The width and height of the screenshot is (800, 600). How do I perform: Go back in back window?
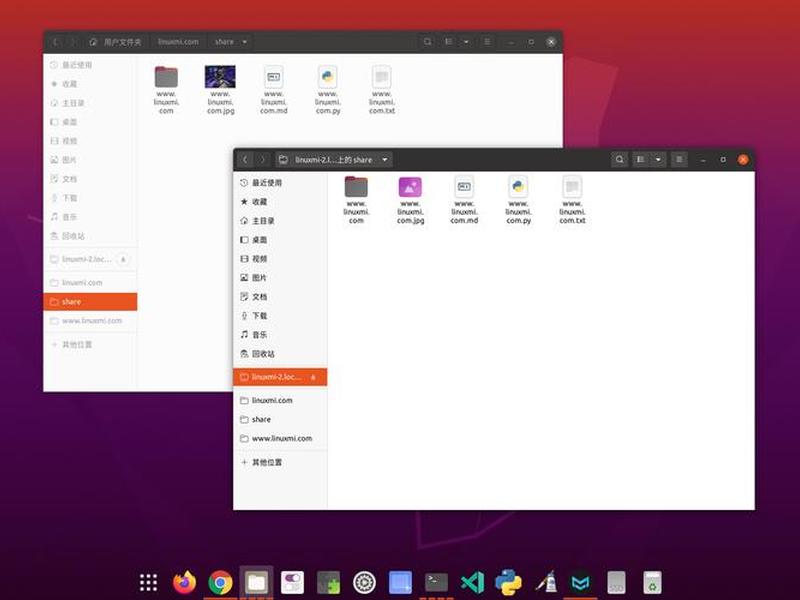(56, 42)
